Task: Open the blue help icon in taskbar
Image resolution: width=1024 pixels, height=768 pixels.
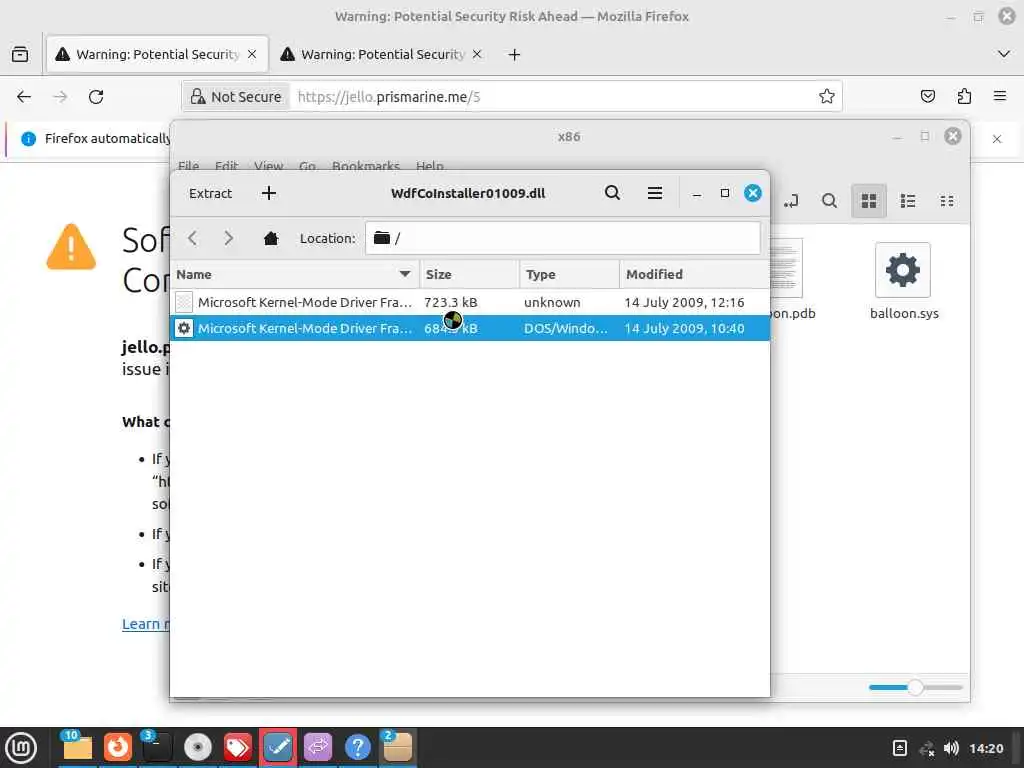Action: 357,747
